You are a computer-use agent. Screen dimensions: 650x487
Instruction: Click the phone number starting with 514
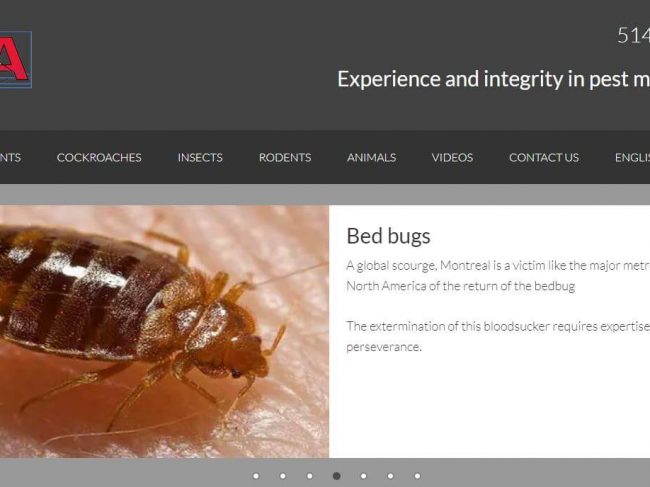(x=633, y=35)
